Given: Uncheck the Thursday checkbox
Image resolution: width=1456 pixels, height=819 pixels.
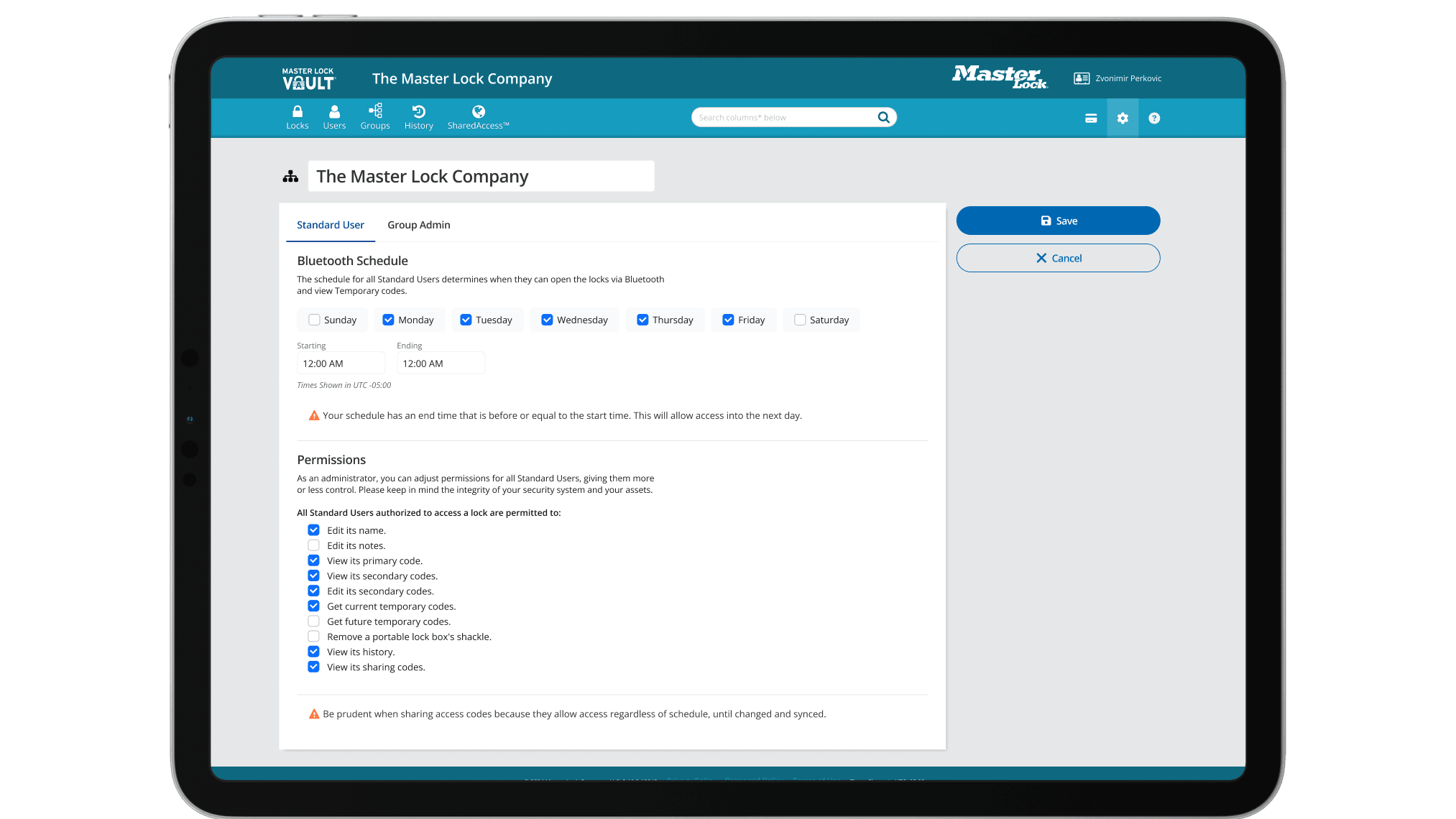Looking at the screenshot, I should [642, 320].
